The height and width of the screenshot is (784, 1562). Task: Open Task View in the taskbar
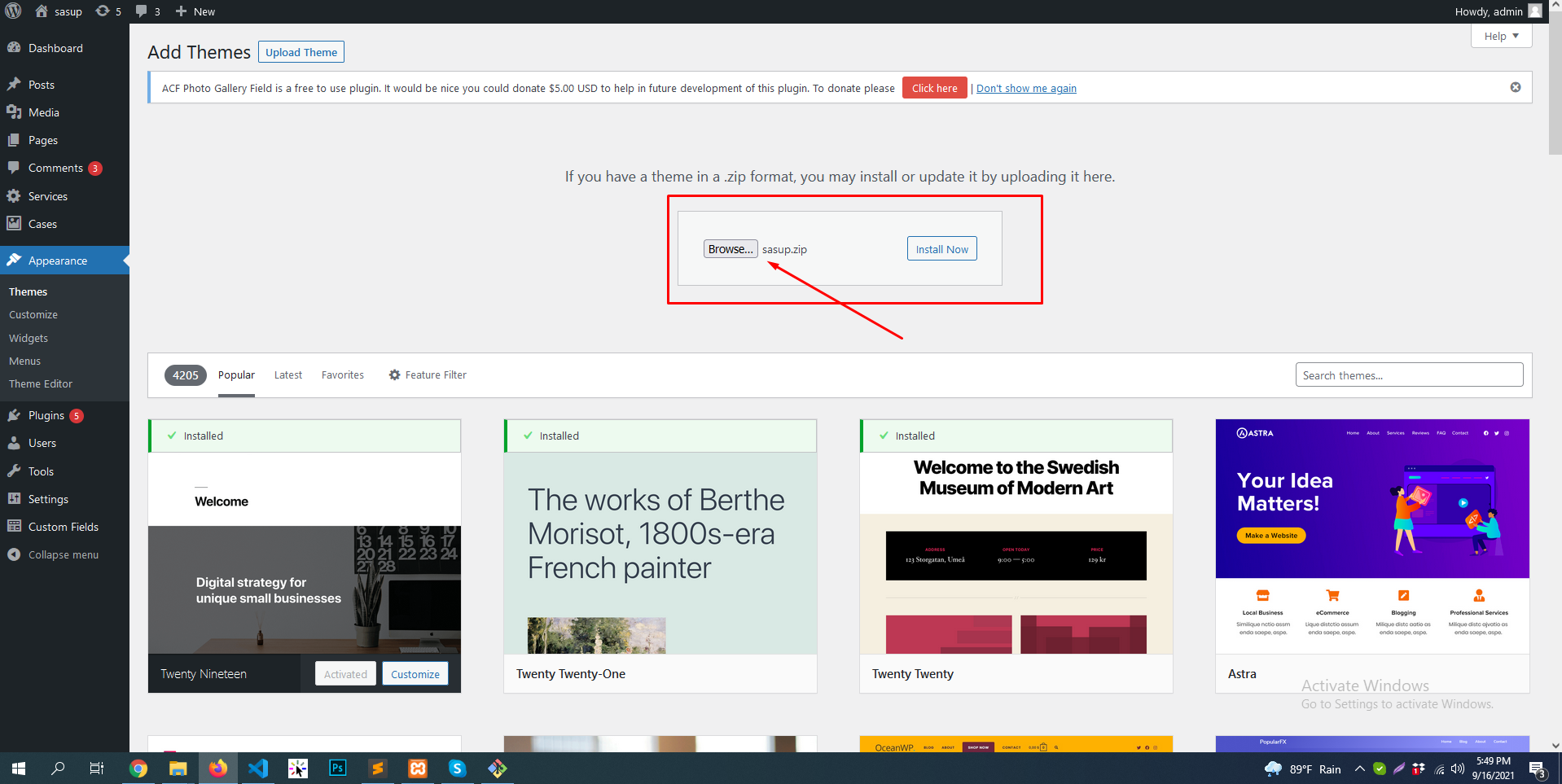[97, 769]
